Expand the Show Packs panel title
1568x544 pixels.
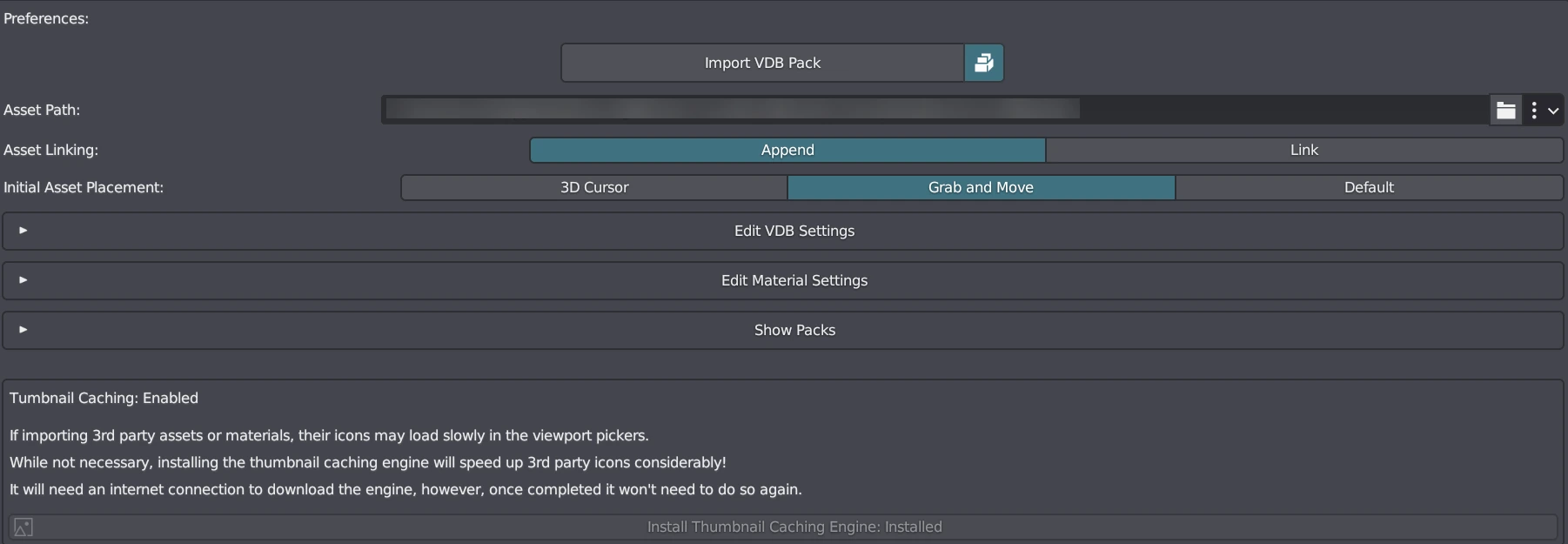[794, 330]
